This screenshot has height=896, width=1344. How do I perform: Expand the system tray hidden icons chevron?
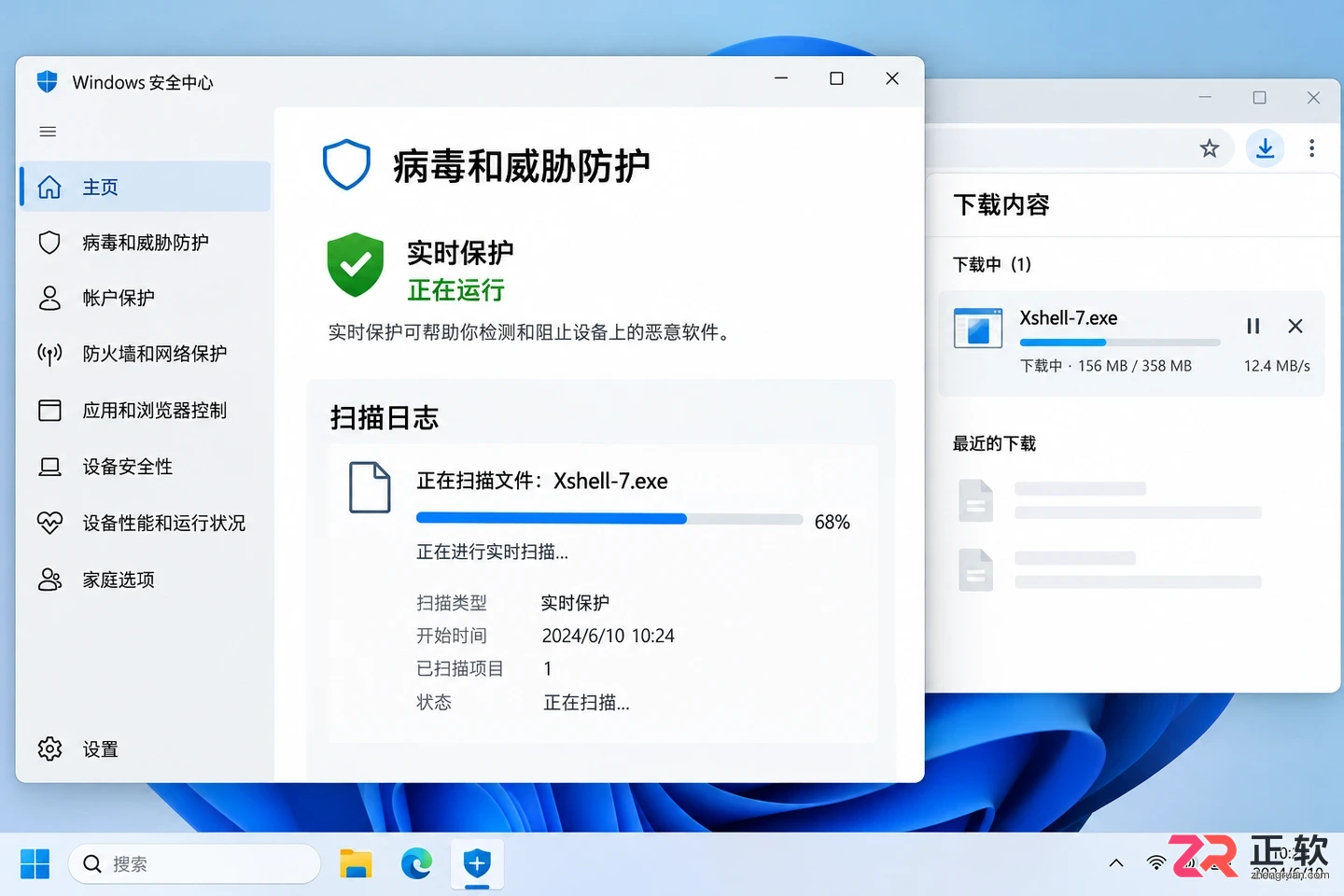tap(1115, 863)
